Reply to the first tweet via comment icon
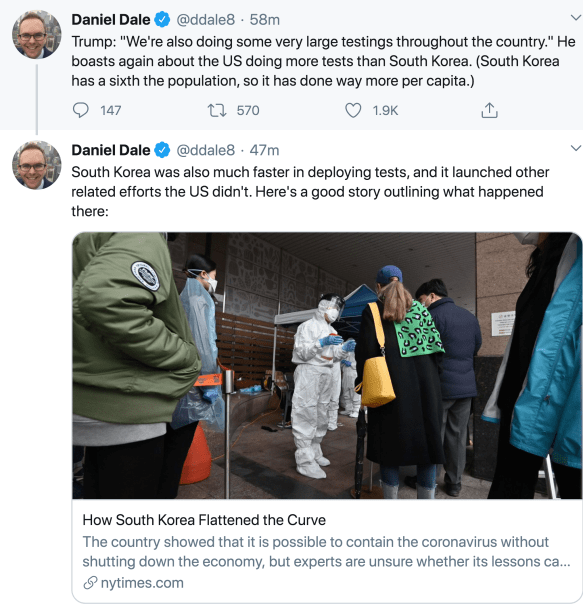Image resolution: width=583 pixels, height=605 pixels. [x=81, y=110]
